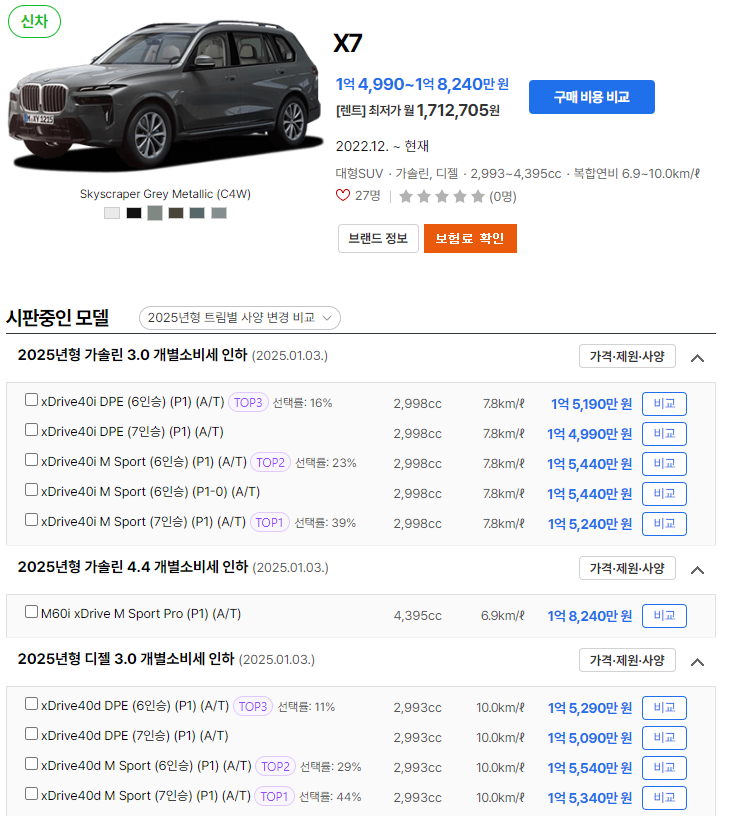The image size is (732, 816).
Task: Select the Skyscraper Grey color swatch
Action: pyautogui.click(x=155, y=213)
